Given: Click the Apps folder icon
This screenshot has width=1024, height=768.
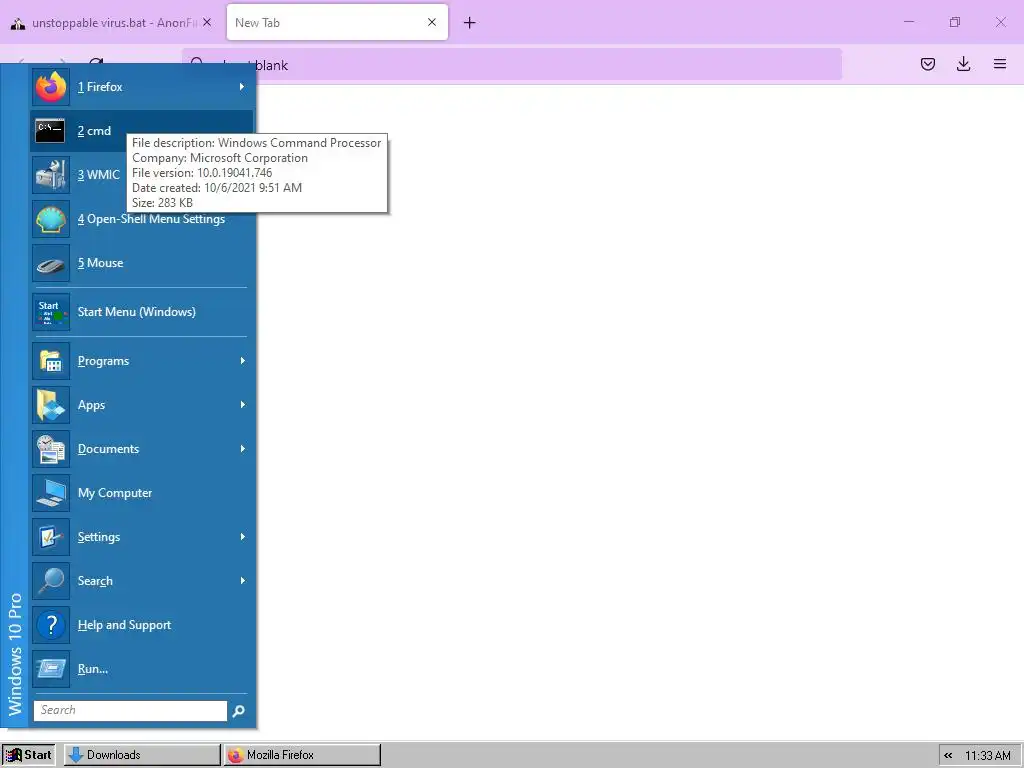Looking at the screenshot, I should 51,405.
